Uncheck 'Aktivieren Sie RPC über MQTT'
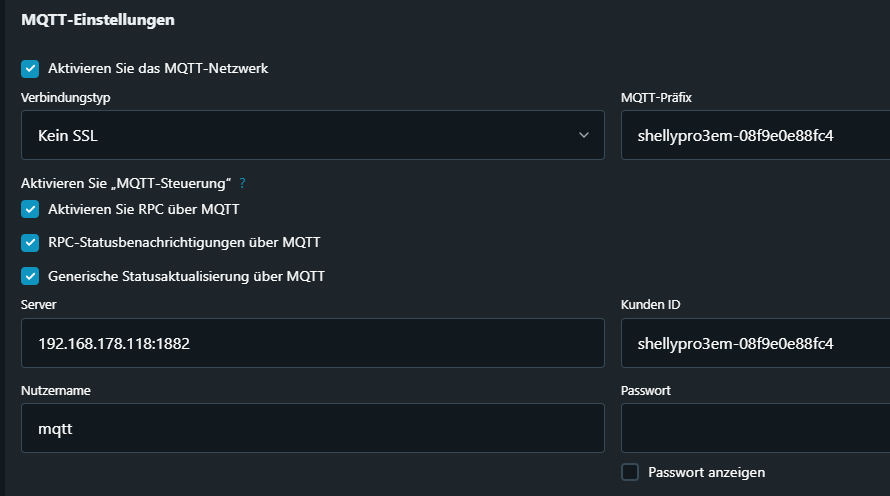This screenshot has width=890, height=496. click(x=30, y=209)
